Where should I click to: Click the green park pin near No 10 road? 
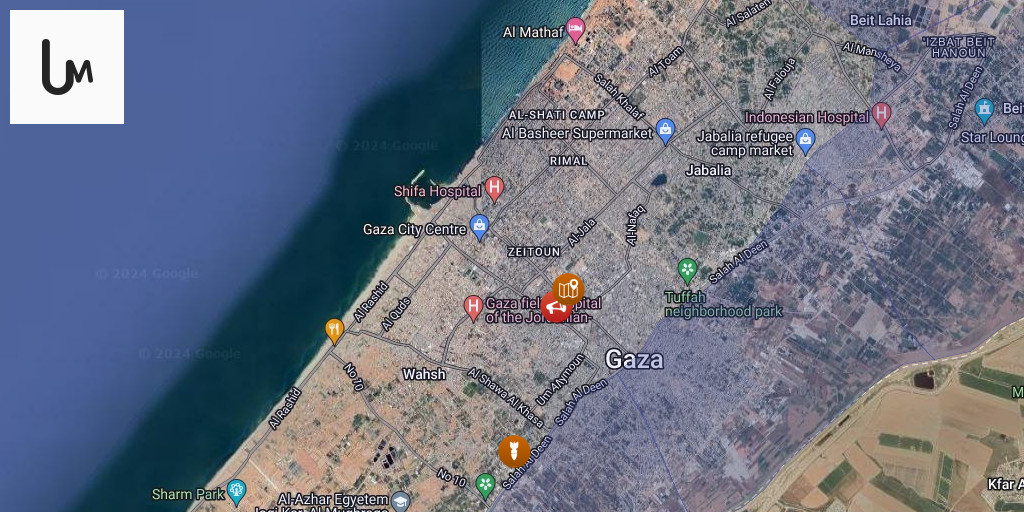485,485
